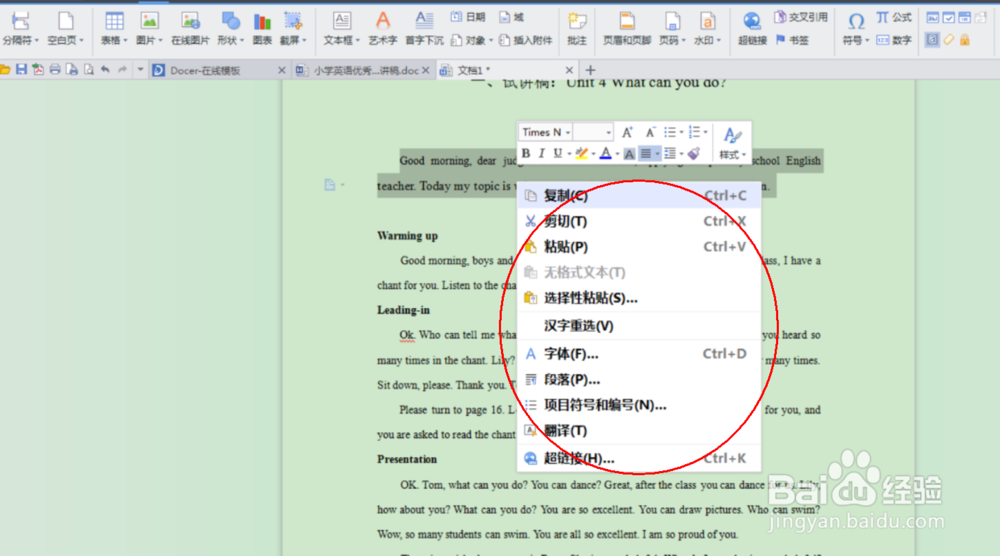Open the highlight color dropdown arrow
Image resolution: width=1000 pixels, height=556 pixels.
(x=594, y=154)
